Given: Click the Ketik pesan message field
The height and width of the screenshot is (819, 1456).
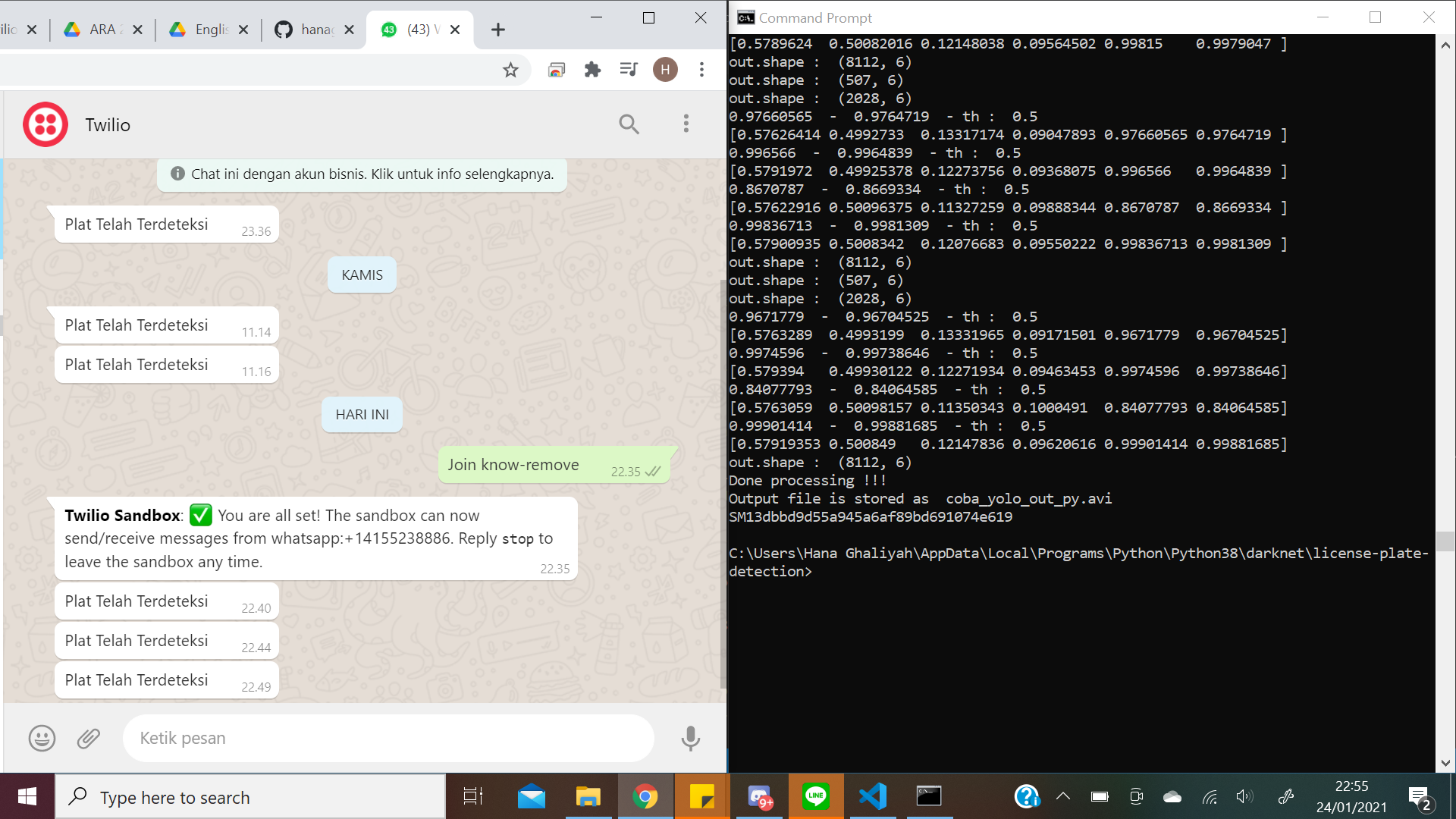Looking at the screenshot, I should point(388,738).
